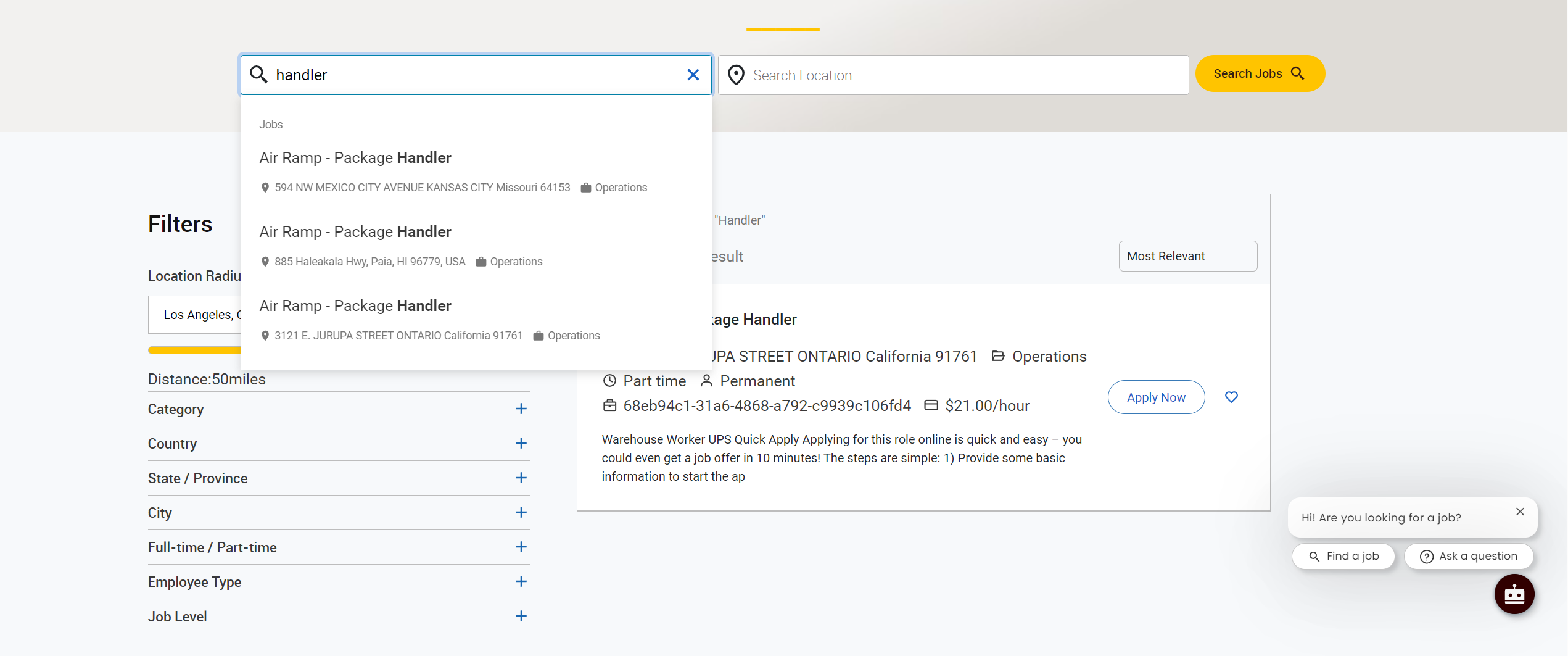Click the person icon beside Permanent
1568x656 pixels.
707,381
